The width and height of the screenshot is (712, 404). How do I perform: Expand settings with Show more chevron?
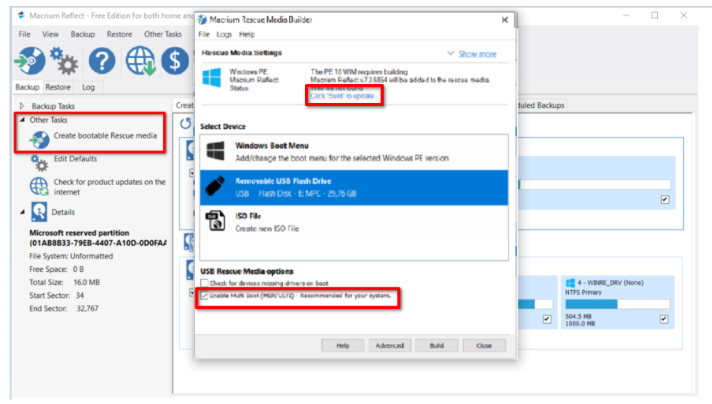click(x=450, y=54)
